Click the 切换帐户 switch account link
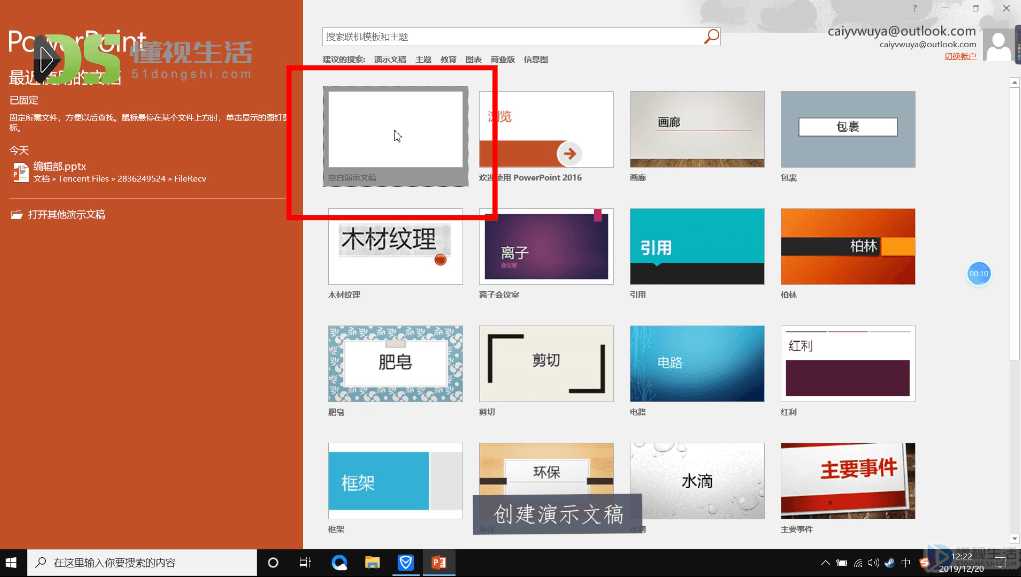The image size is (1021, 577). pyautogui.click(x=960, y=56)
